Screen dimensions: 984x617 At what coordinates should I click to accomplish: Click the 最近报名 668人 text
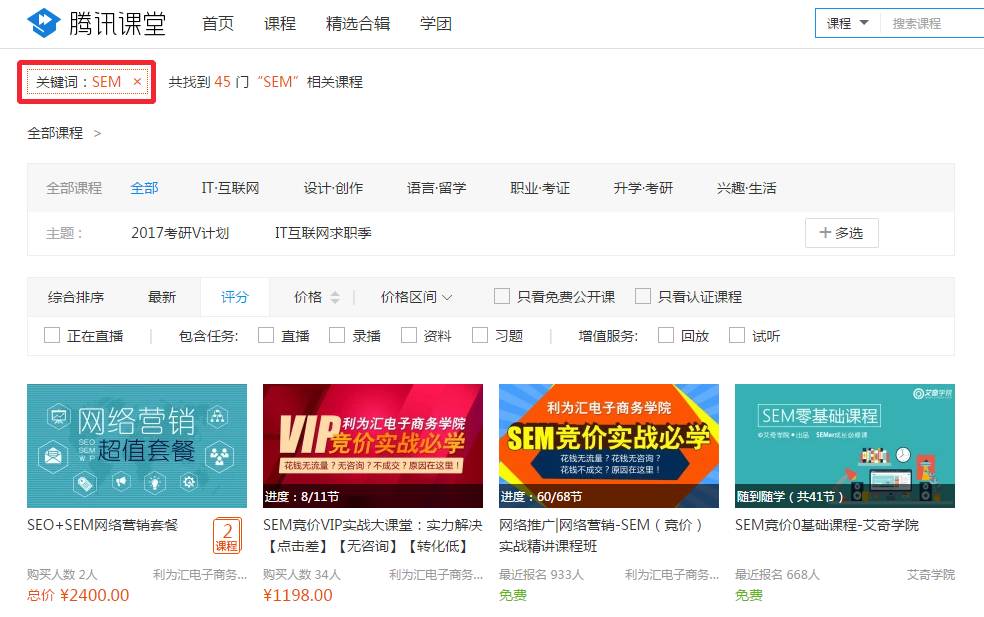coord(777,574)
